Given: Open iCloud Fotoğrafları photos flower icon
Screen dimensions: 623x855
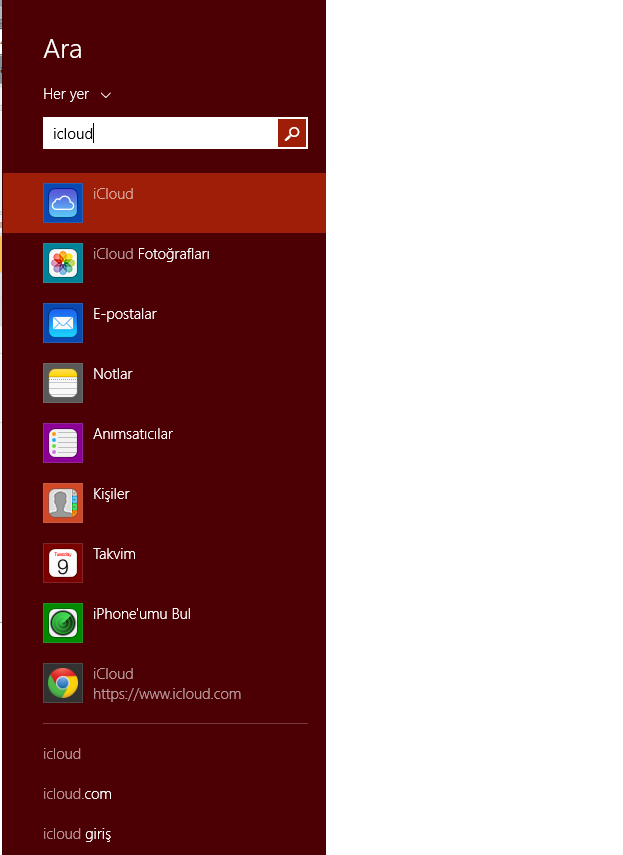Looking at the screenshot, I should (63, 263).
